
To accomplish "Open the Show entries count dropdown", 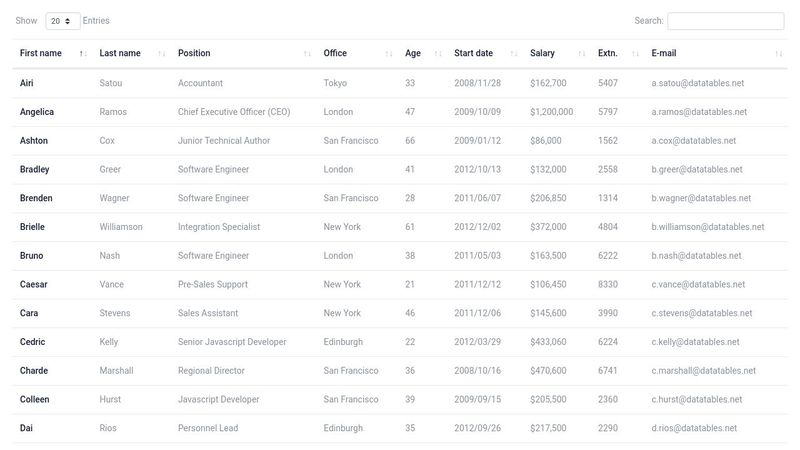I will (63, 21).
